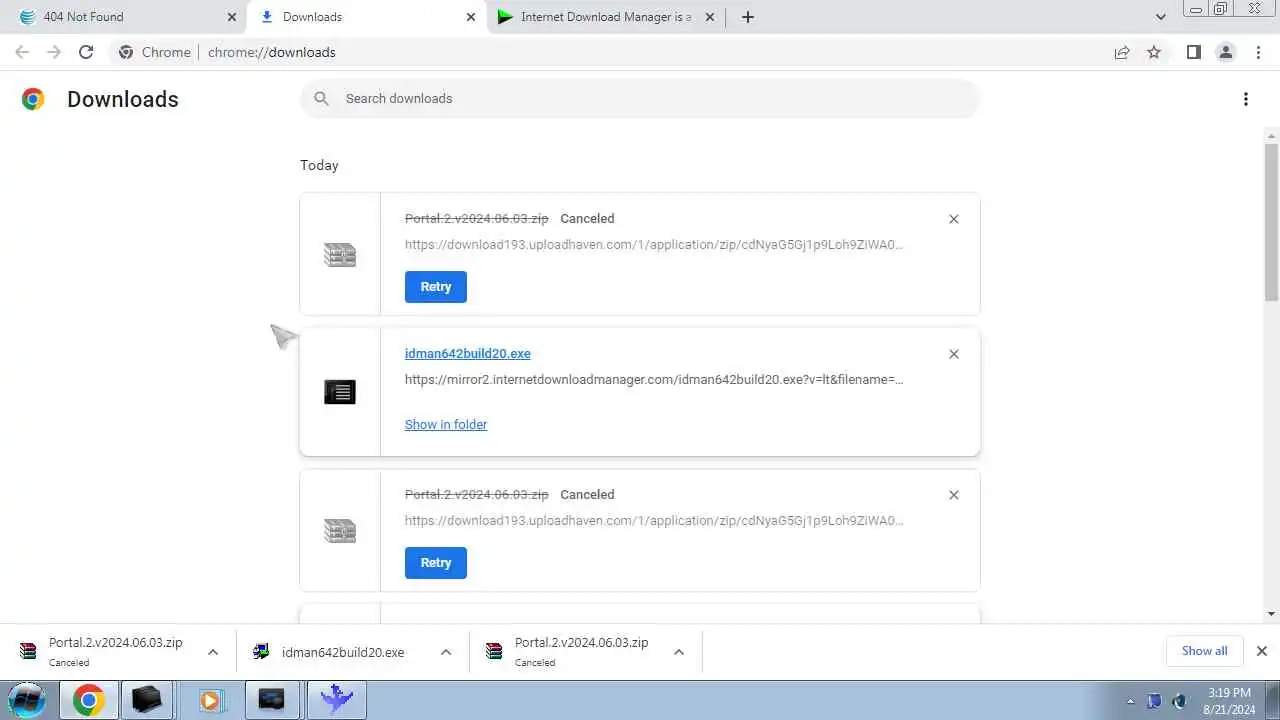Viewport: 1280px width, 720px height.
Task: Click the volume tray icon
Action: coord(1179,701)
